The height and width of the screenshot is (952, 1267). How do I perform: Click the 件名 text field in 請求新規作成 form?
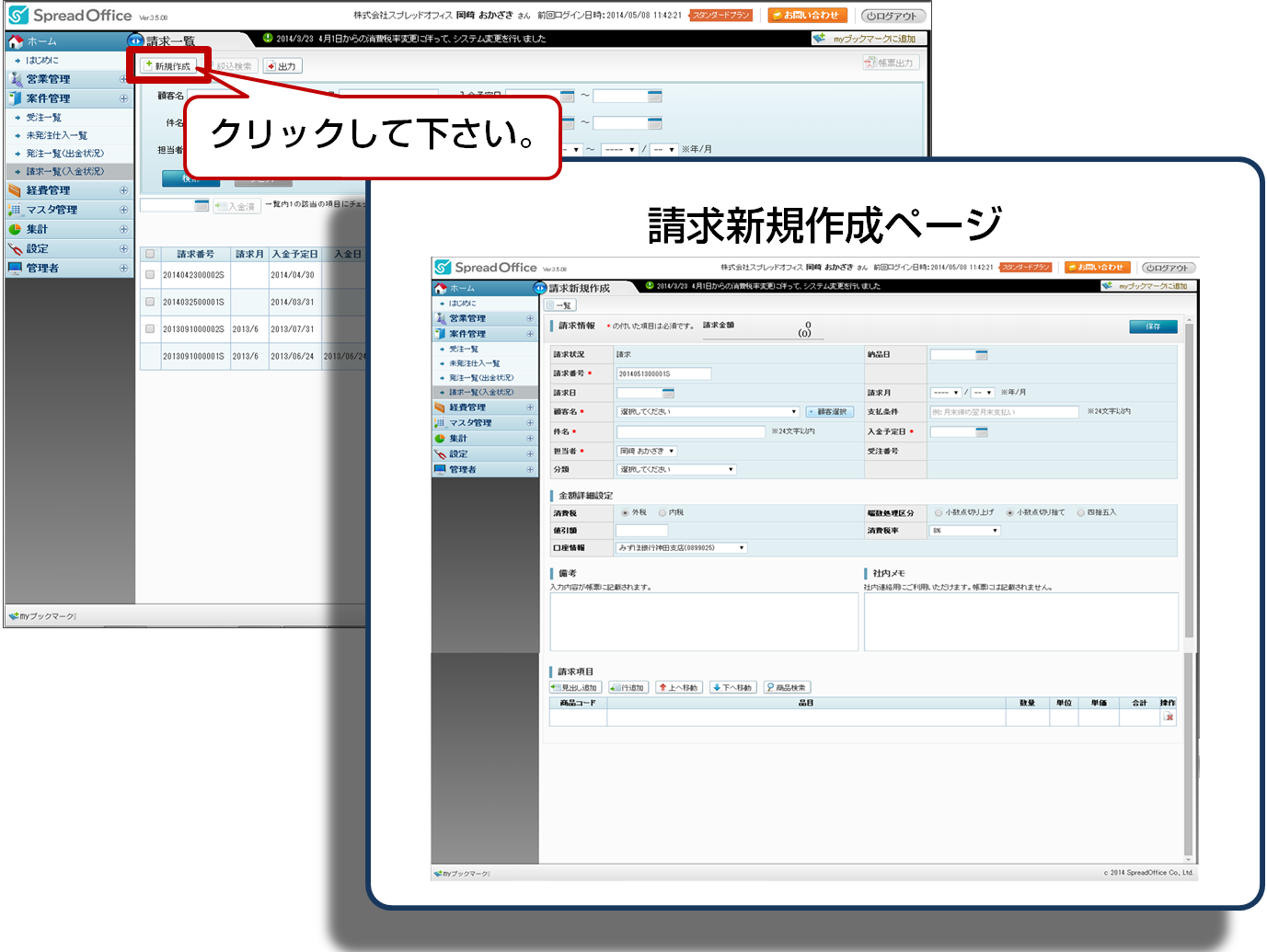691,431
